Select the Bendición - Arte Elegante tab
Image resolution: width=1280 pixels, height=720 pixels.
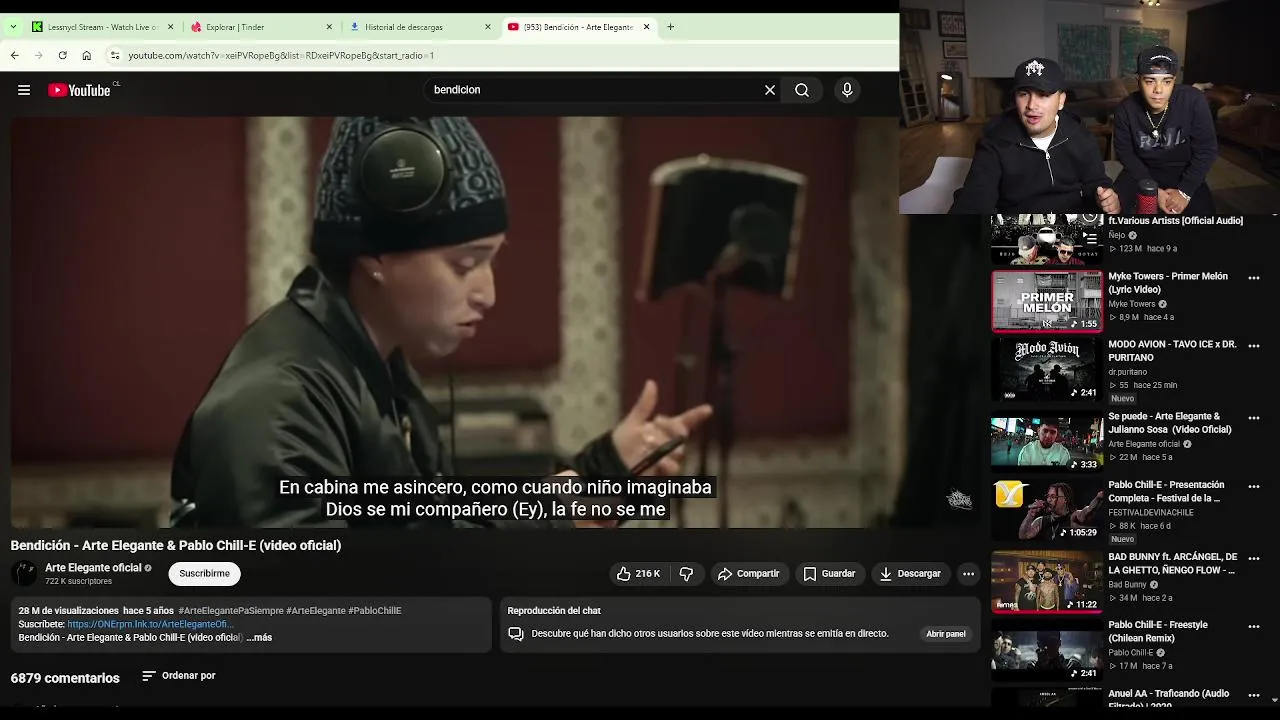578,27
